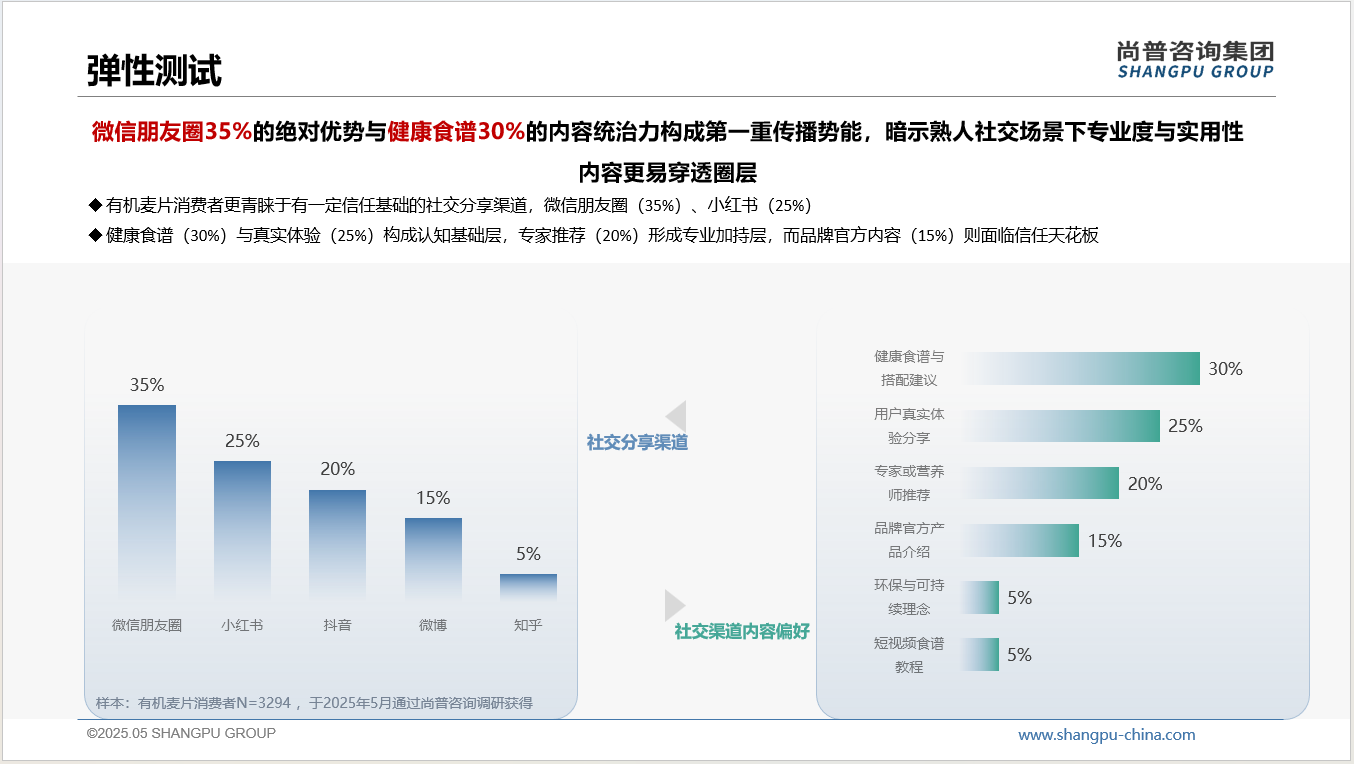Click the bullet starting 健康食谱（30%）与真实体验

click(x=594, y=236)
